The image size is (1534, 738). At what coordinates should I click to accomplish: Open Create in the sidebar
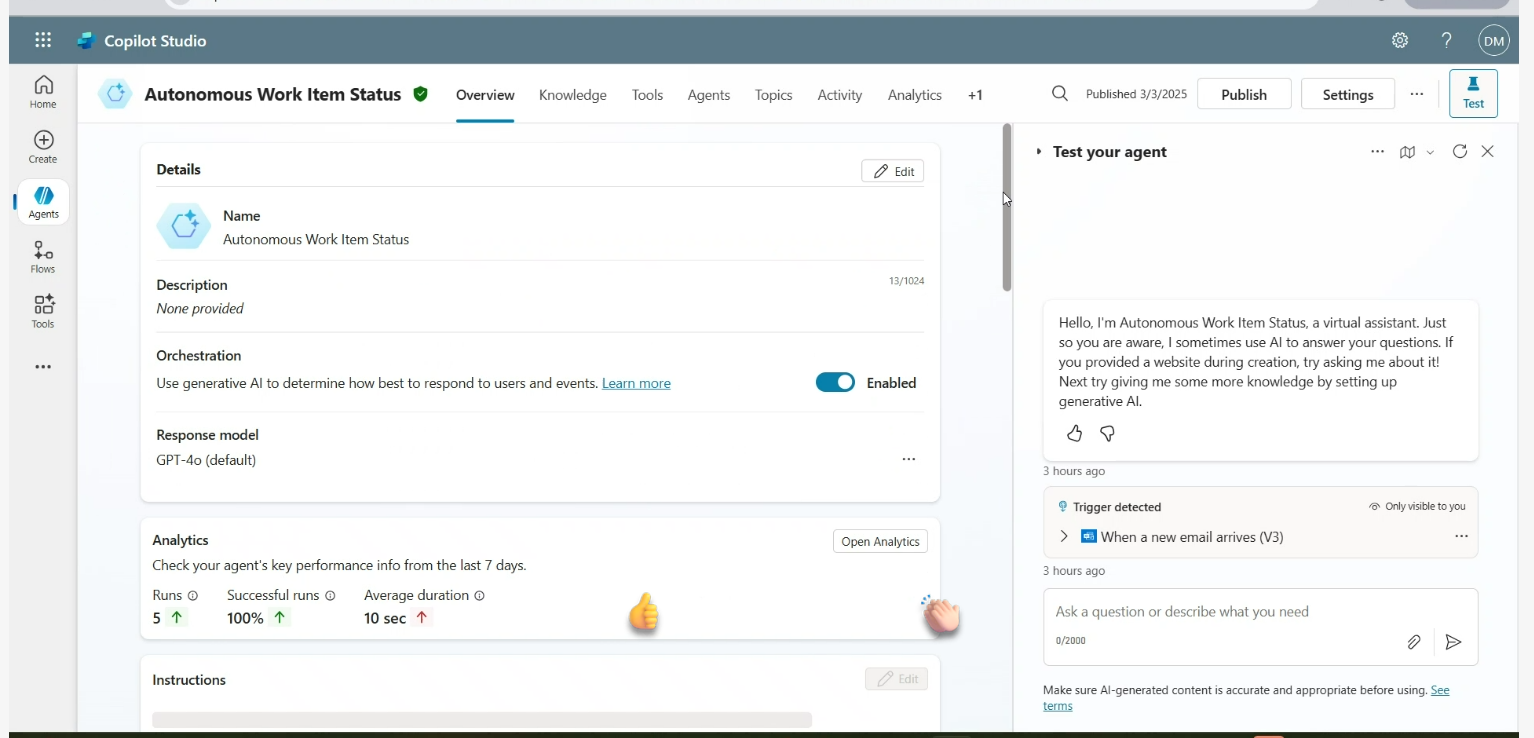click(x=43, y=147)
